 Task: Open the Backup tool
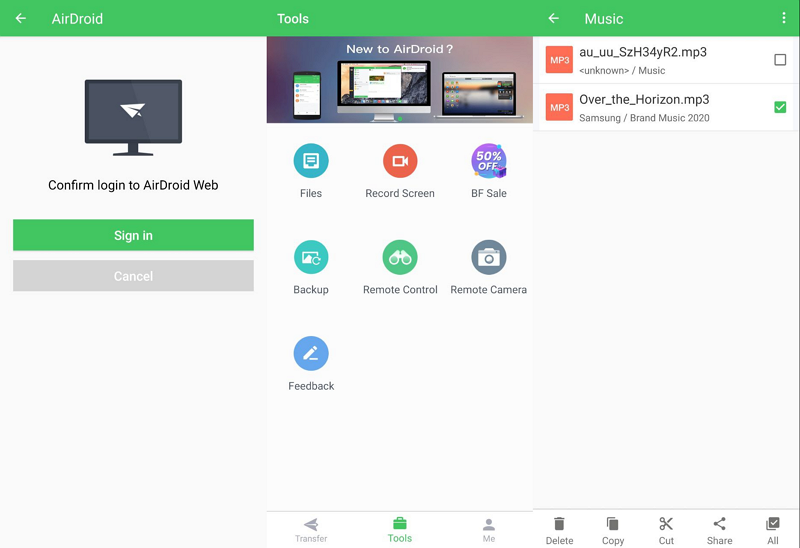point(311,257)
